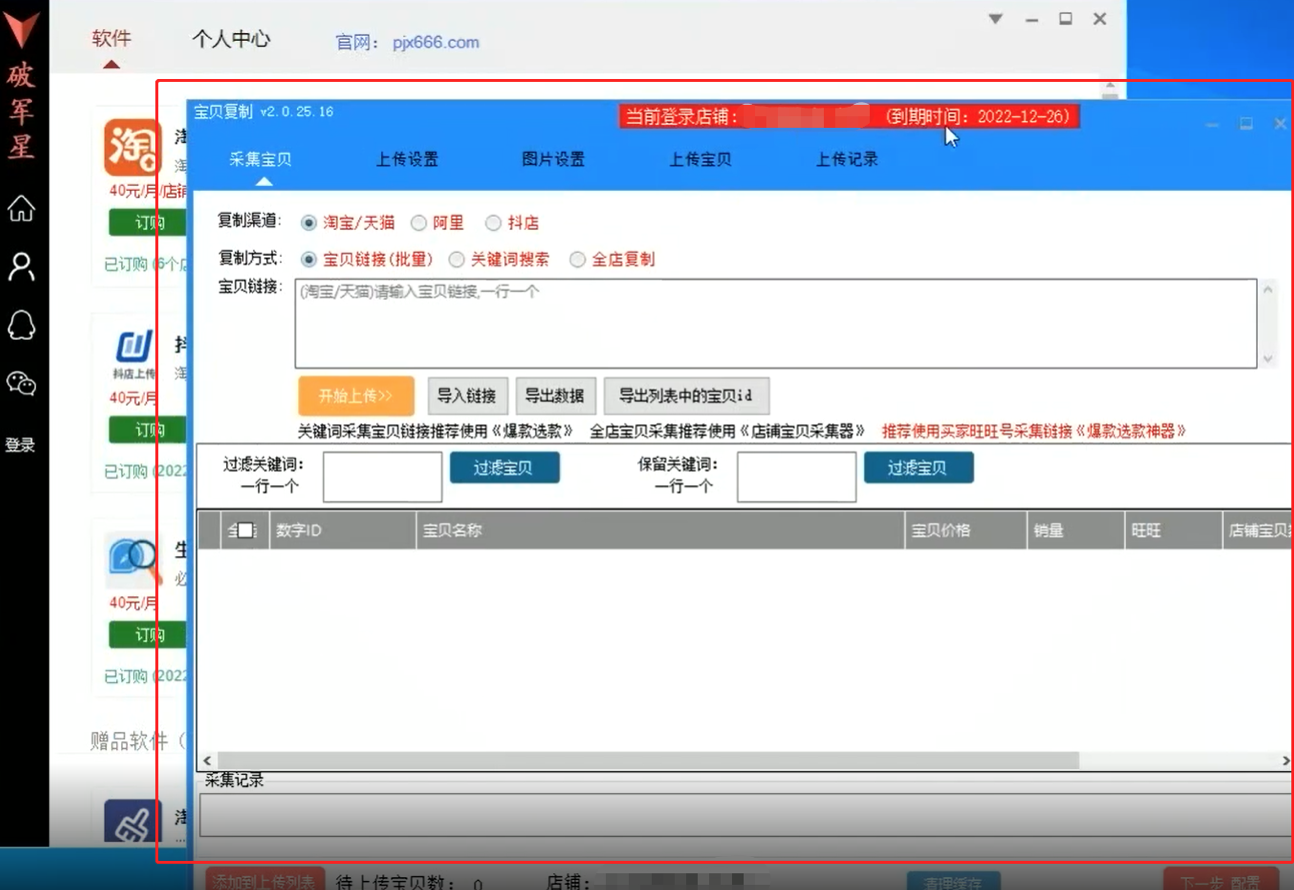Click inside the 采集记录 log box
Image resolution: width=1294 pixels, height=890 pixels.
pyautogui.click(x=746, y=815)
